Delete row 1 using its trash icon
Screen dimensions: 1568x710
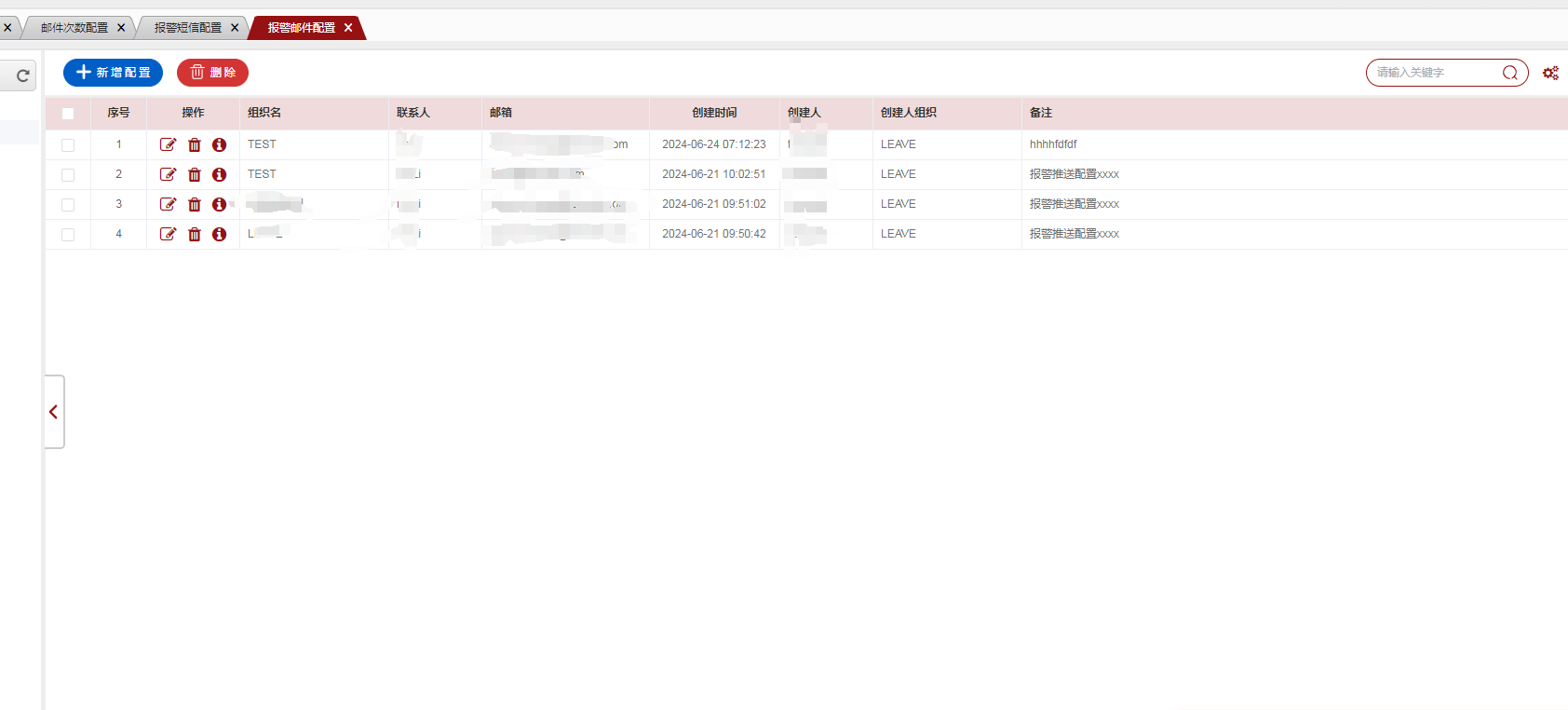tap(195, 144)
